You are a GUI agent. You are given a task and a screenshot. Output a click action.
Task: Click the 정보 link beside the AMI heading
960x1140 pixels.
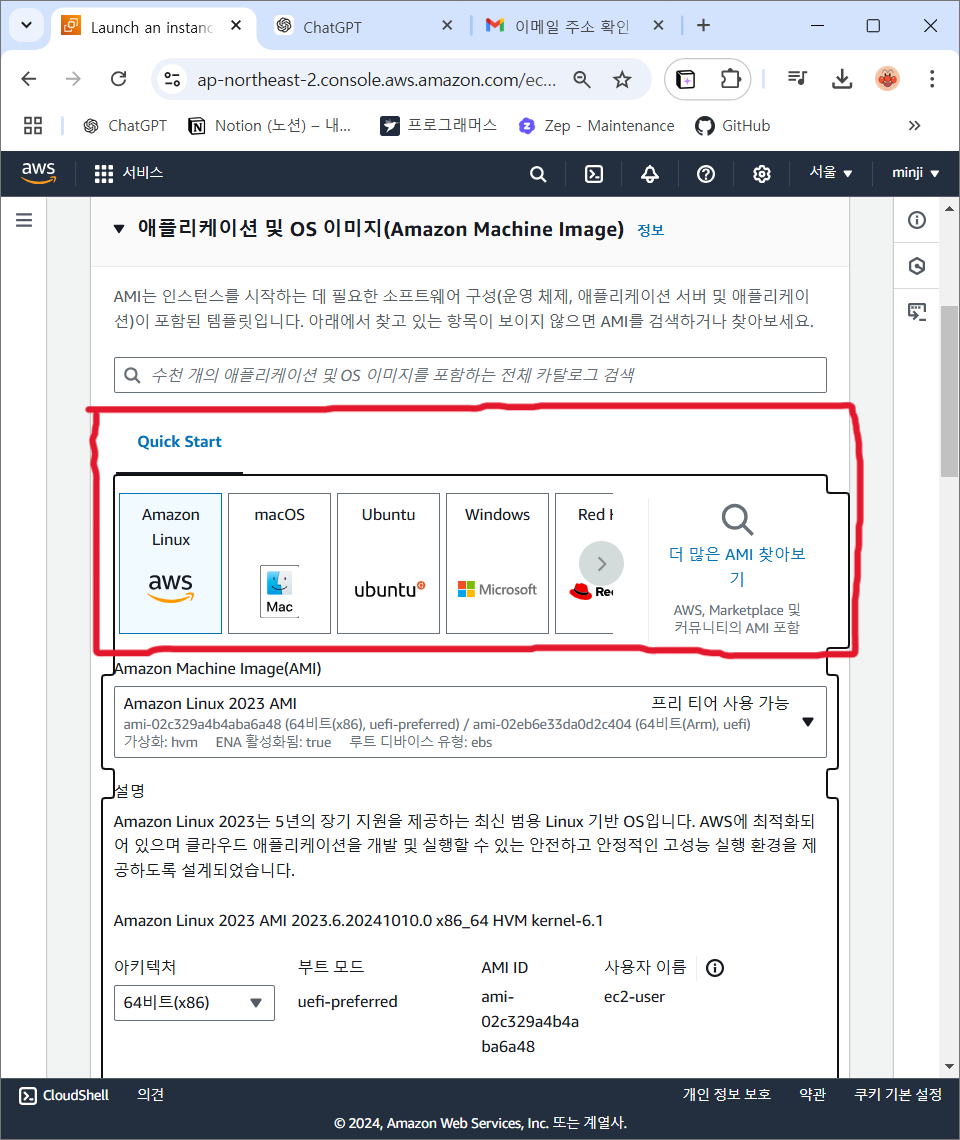tap(650, 230)
